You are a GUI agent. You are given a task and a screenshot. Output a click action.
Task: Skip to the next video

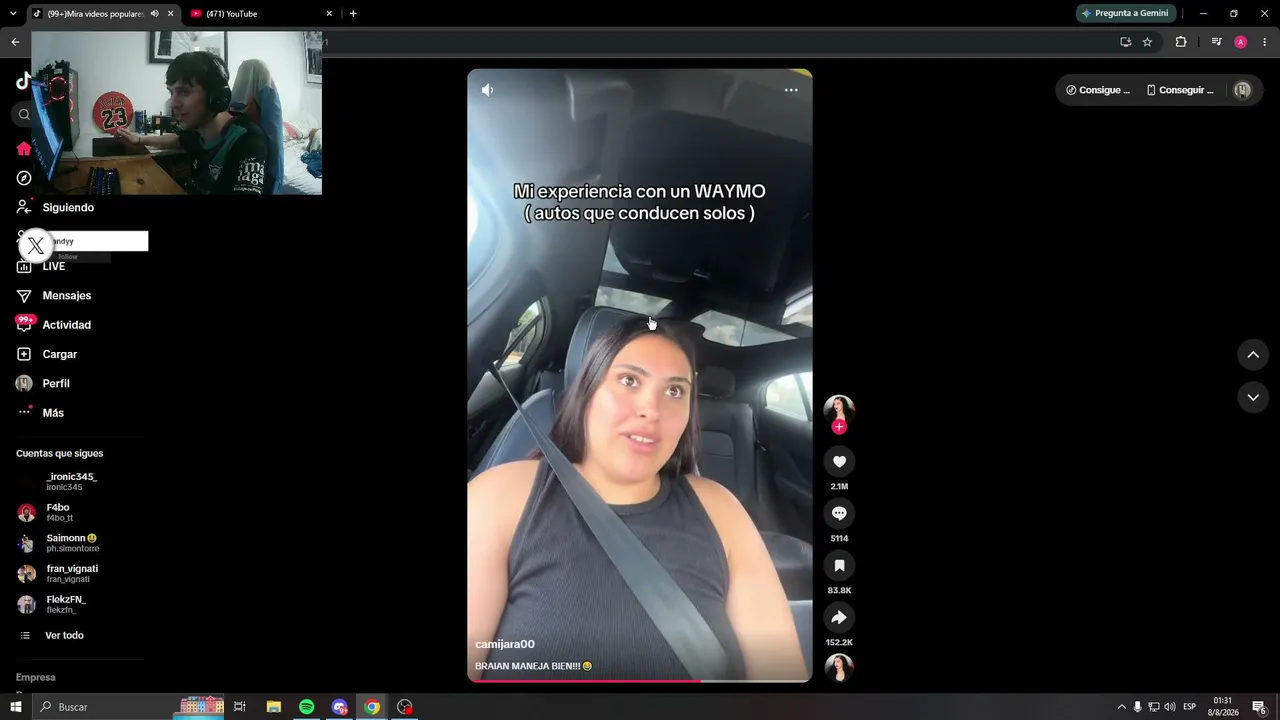[1253, 397]
